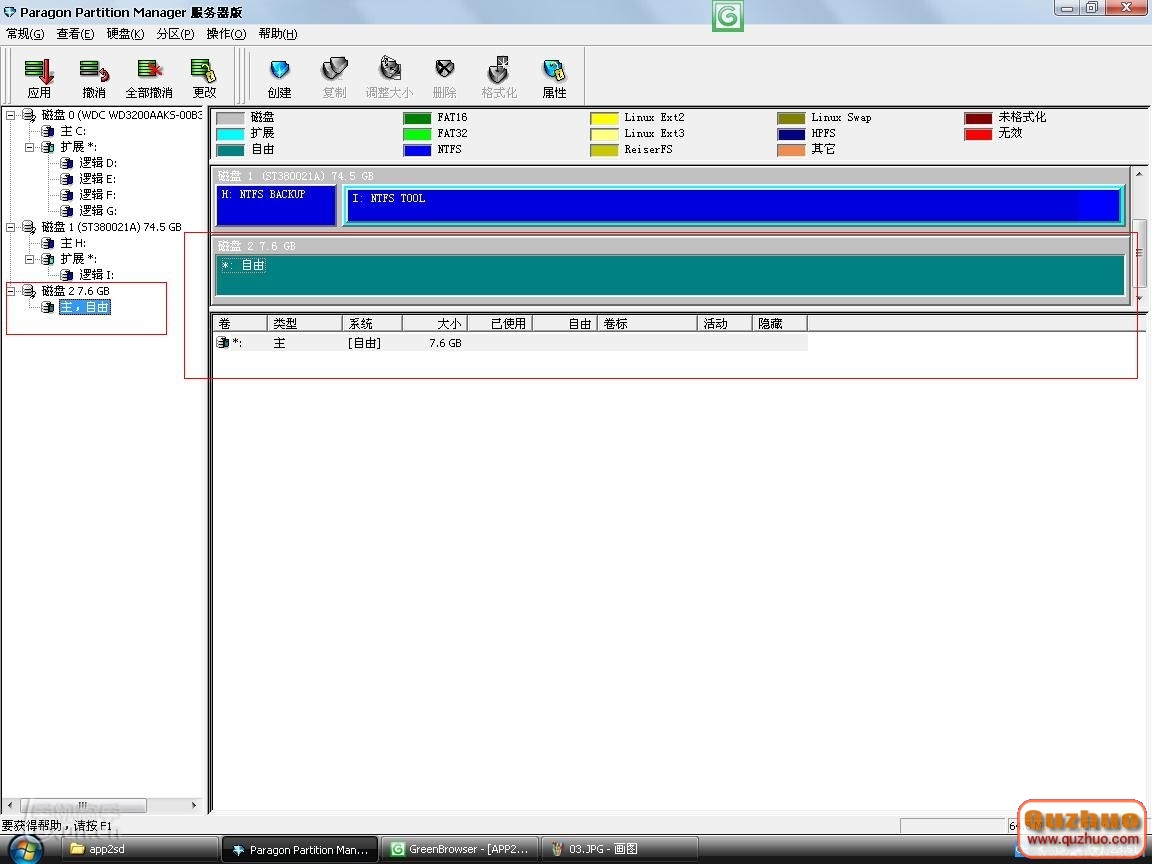Open the 硬盘(K) menu
Screen dimensions: 1152x864
pyautogui.click(x=125, y=34)
